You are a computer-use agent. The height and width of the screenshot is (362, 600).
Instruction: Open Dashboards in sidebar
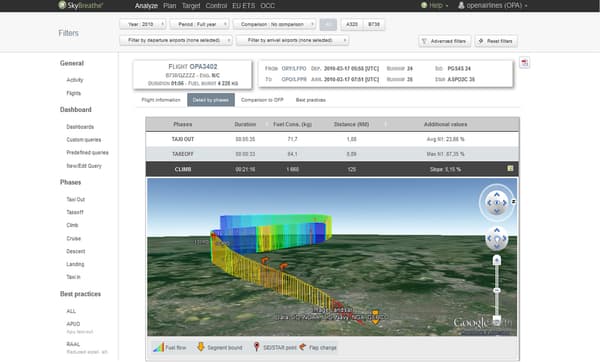coord(80,127)
